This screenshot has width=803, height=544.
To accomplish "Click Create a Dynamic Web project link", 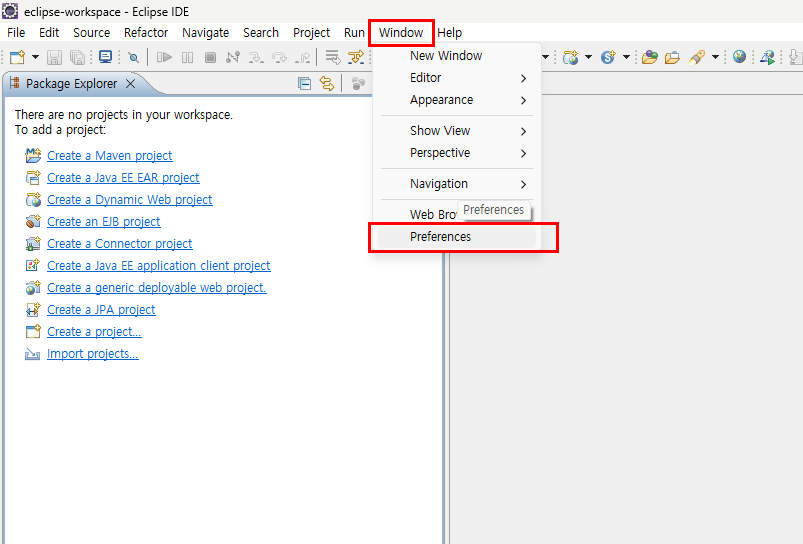I will click(x=130, y=200).
